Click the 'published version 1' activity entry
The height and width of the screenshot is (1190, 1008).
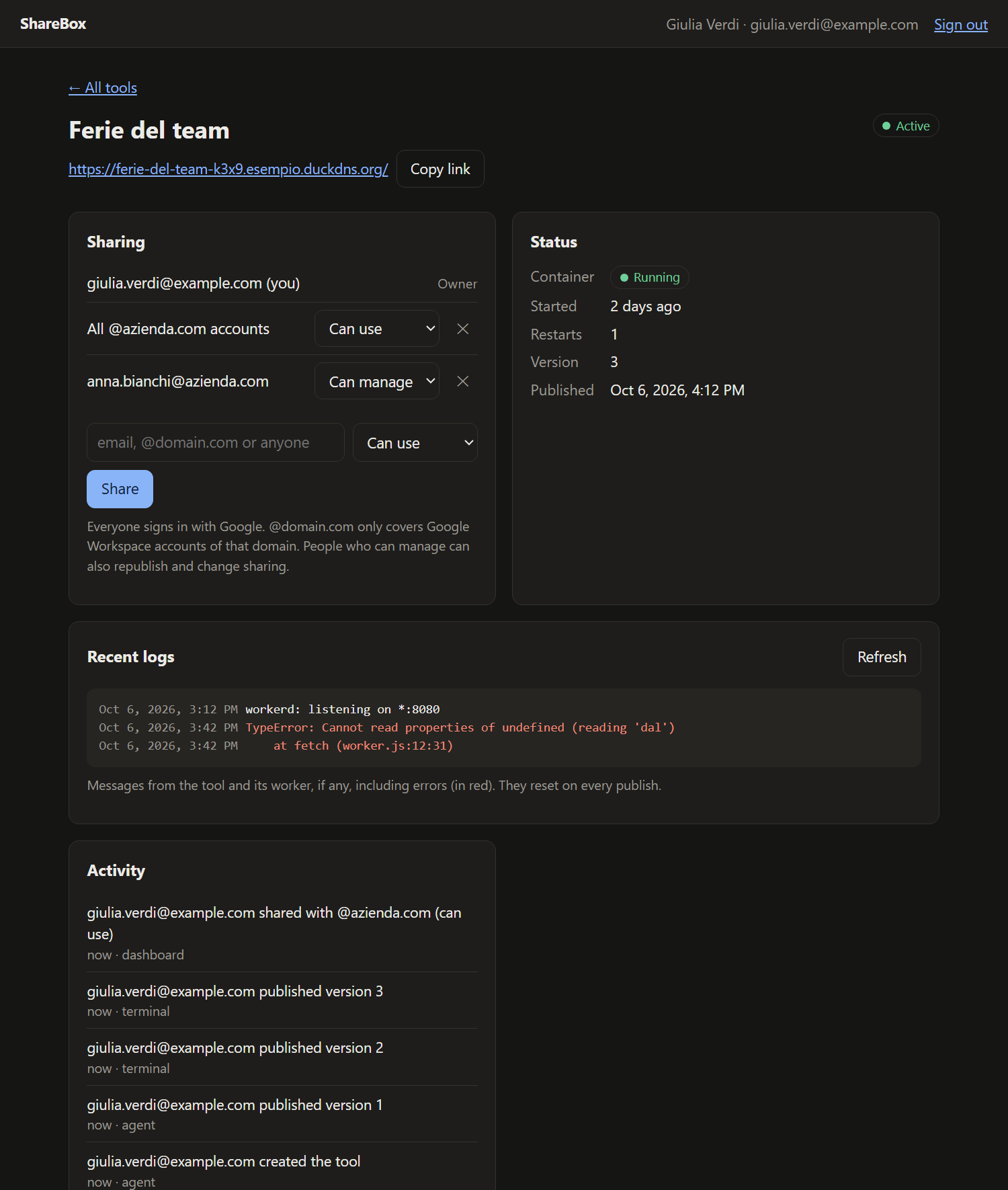[x=282, y=1114]
